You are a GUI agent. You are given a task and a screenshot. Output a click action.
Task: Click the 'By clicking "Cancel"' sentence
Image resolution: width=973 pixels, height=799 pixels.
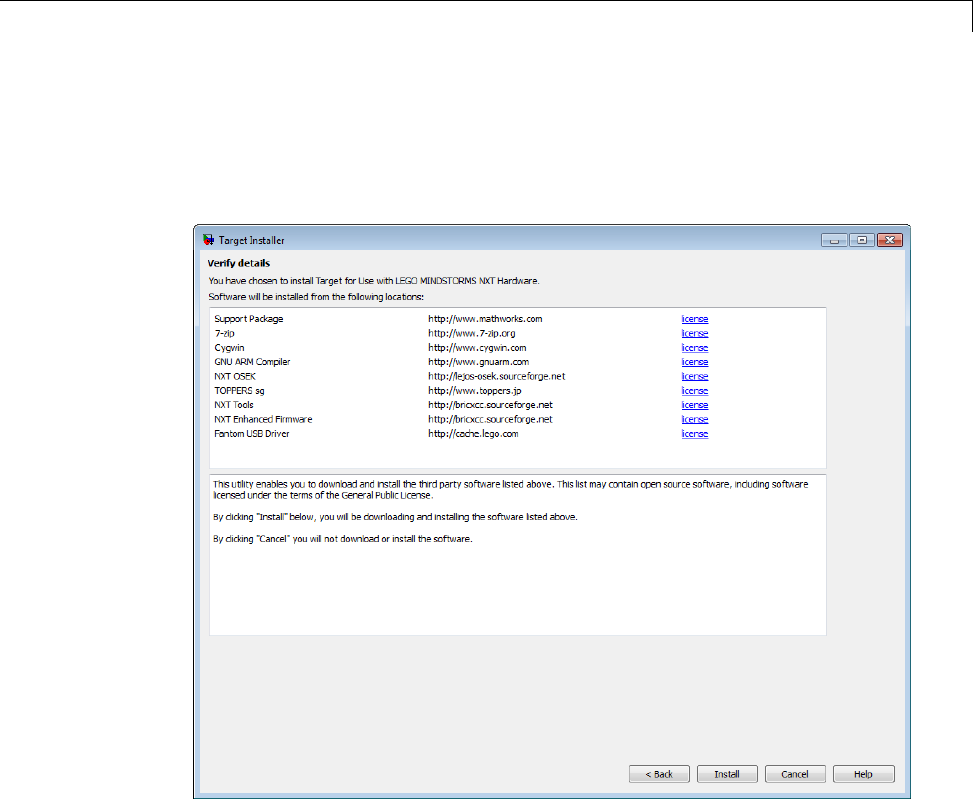click(343, 539)
